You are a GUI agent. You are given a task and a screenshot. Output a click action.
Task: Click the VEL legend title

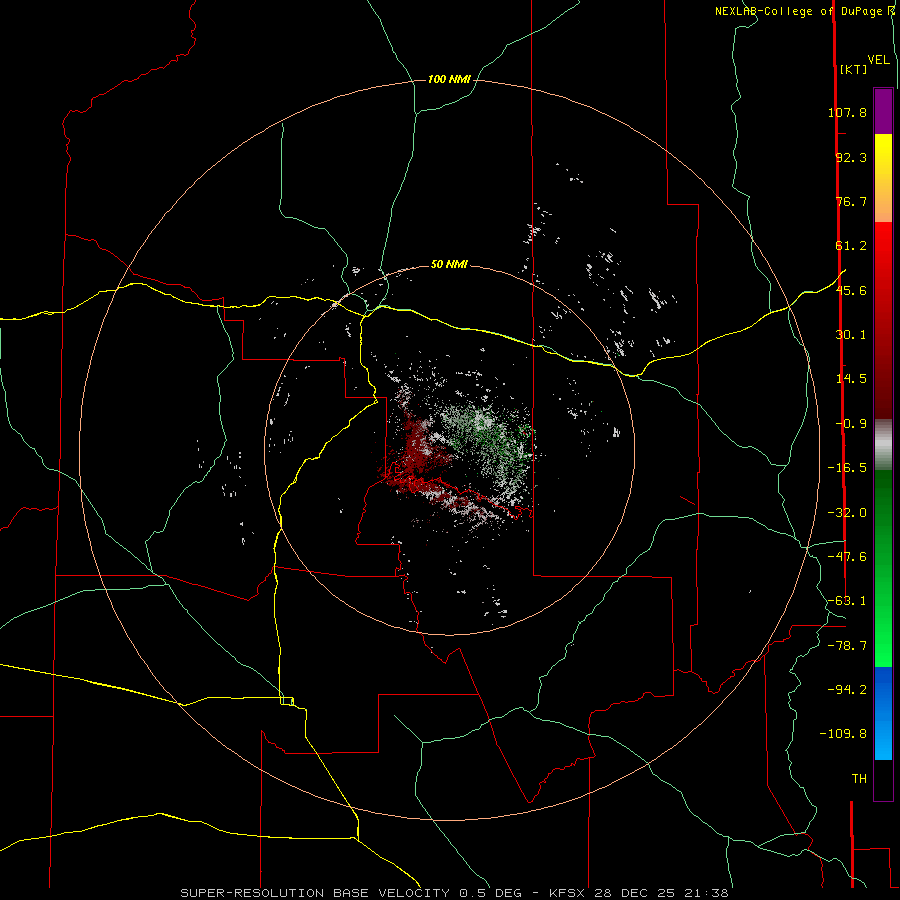878,60
